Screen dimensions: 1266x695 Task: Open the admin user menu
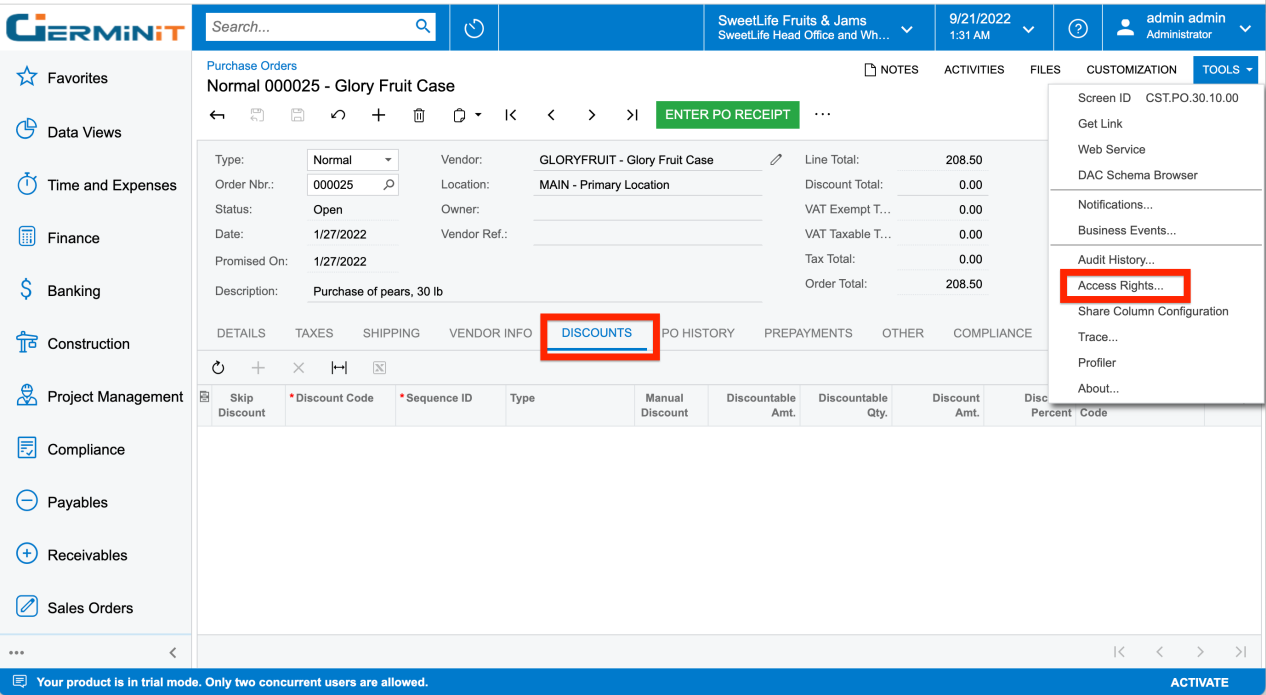click(1186, 27)
